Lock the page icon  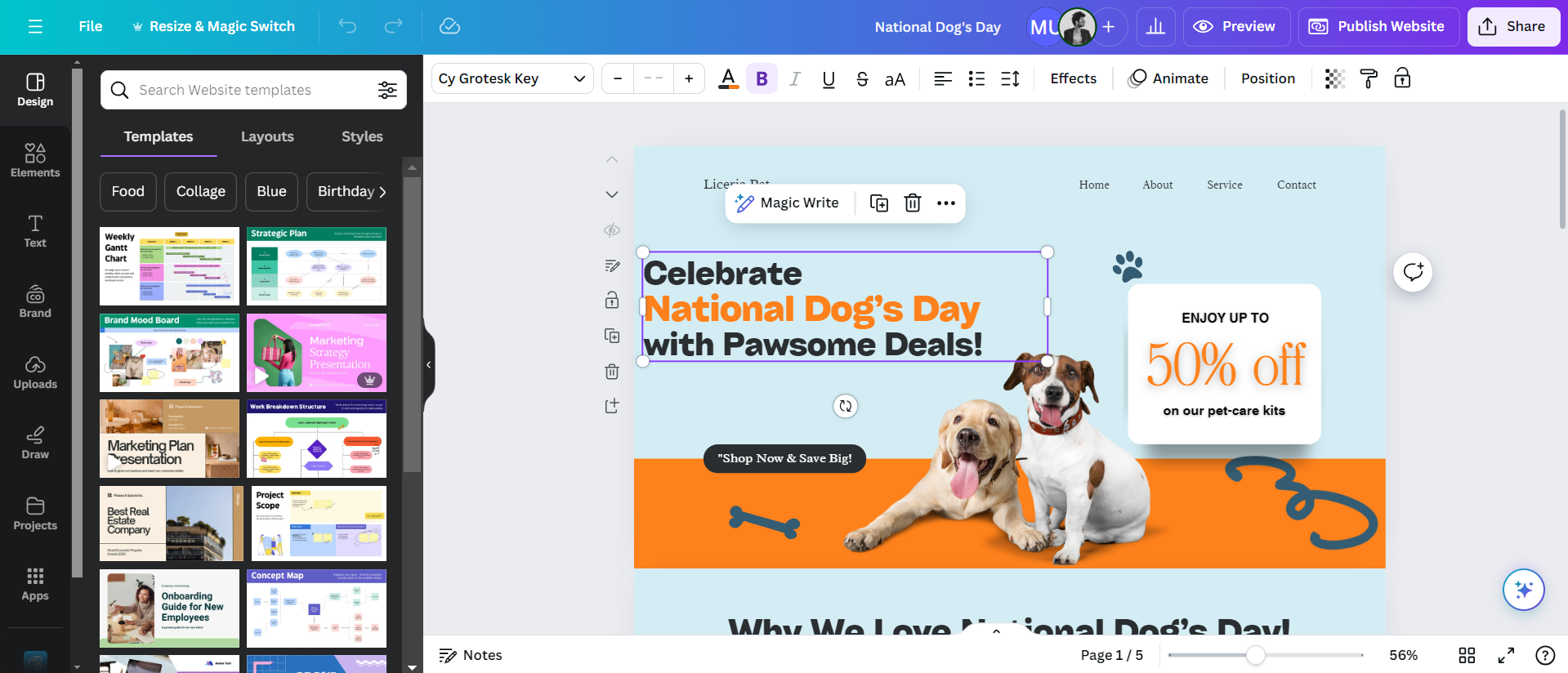(612, 301)
